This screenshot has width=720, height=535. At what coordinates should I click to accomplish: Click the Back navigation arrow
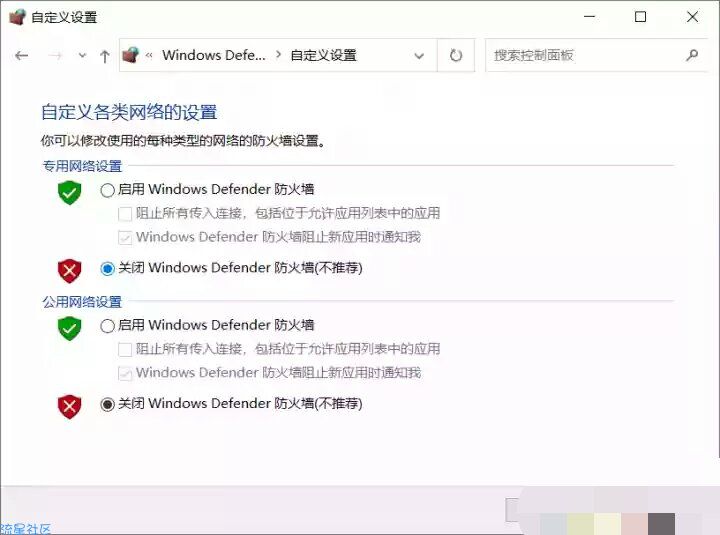point(22,56)
